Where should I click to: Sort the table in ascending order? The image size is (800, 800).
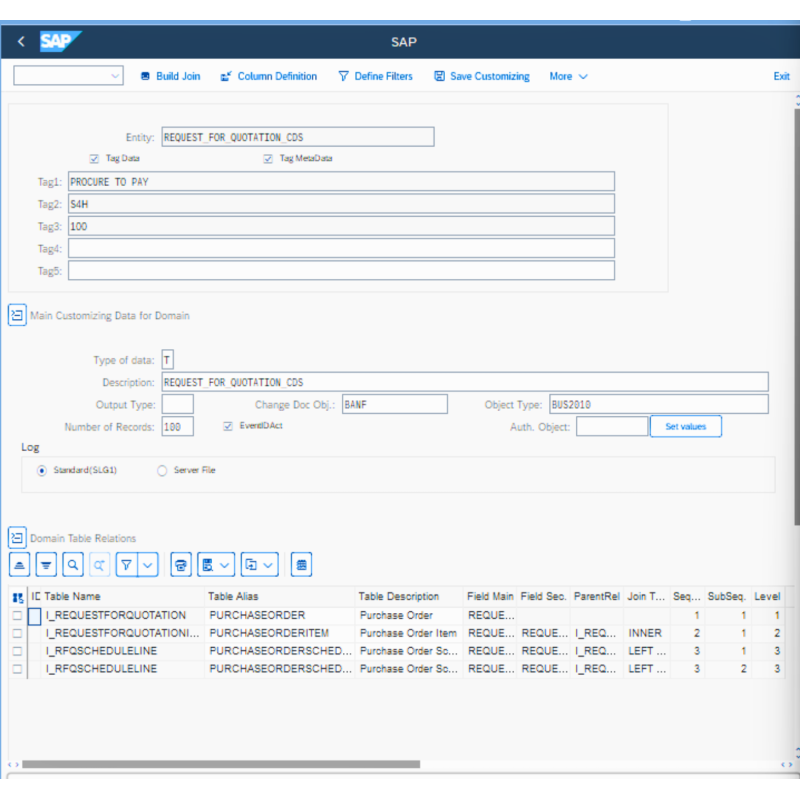pyautogui.click(x=19, y=564)
